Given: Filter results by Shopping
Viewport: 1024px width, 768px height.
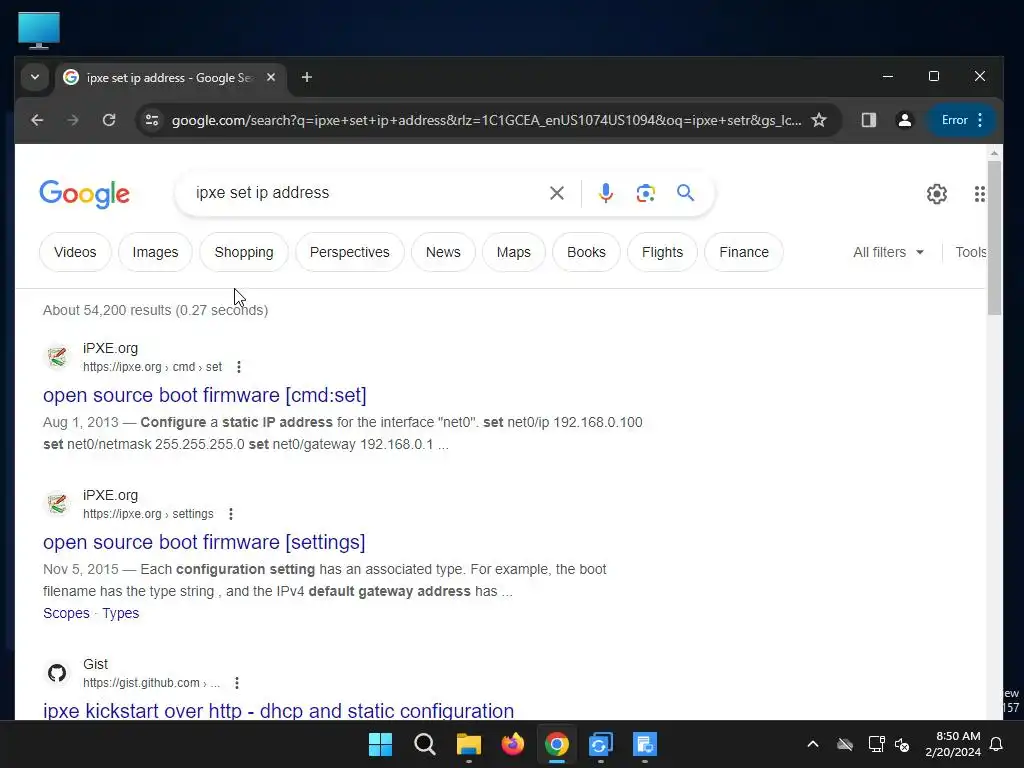Looking at the screenshot, I should coord(244,252).
